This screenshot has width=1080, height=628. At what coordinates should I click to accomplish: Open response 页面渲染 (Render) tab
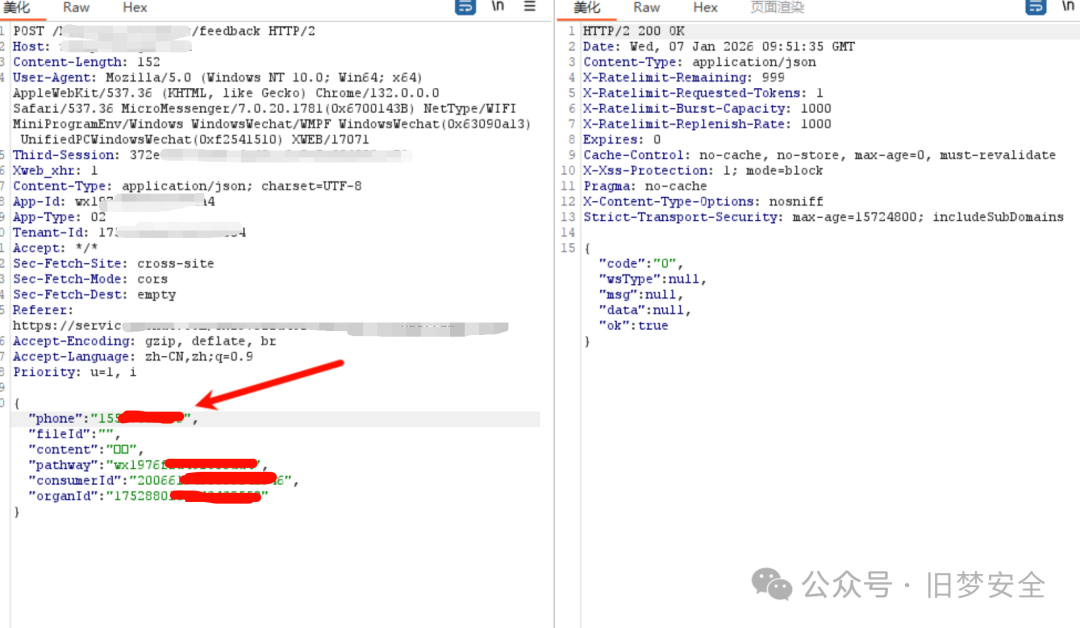click(777, 8)
